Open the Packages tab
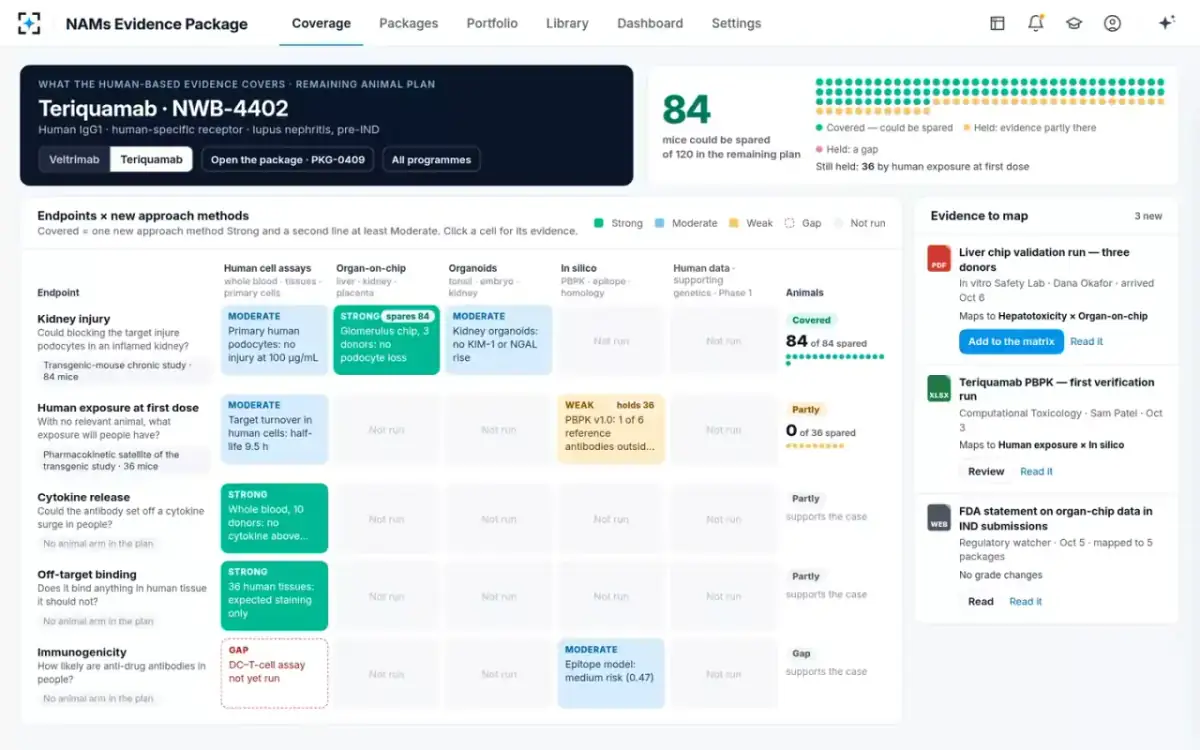This screenshot has height=750, width=1200. (409, 23)
